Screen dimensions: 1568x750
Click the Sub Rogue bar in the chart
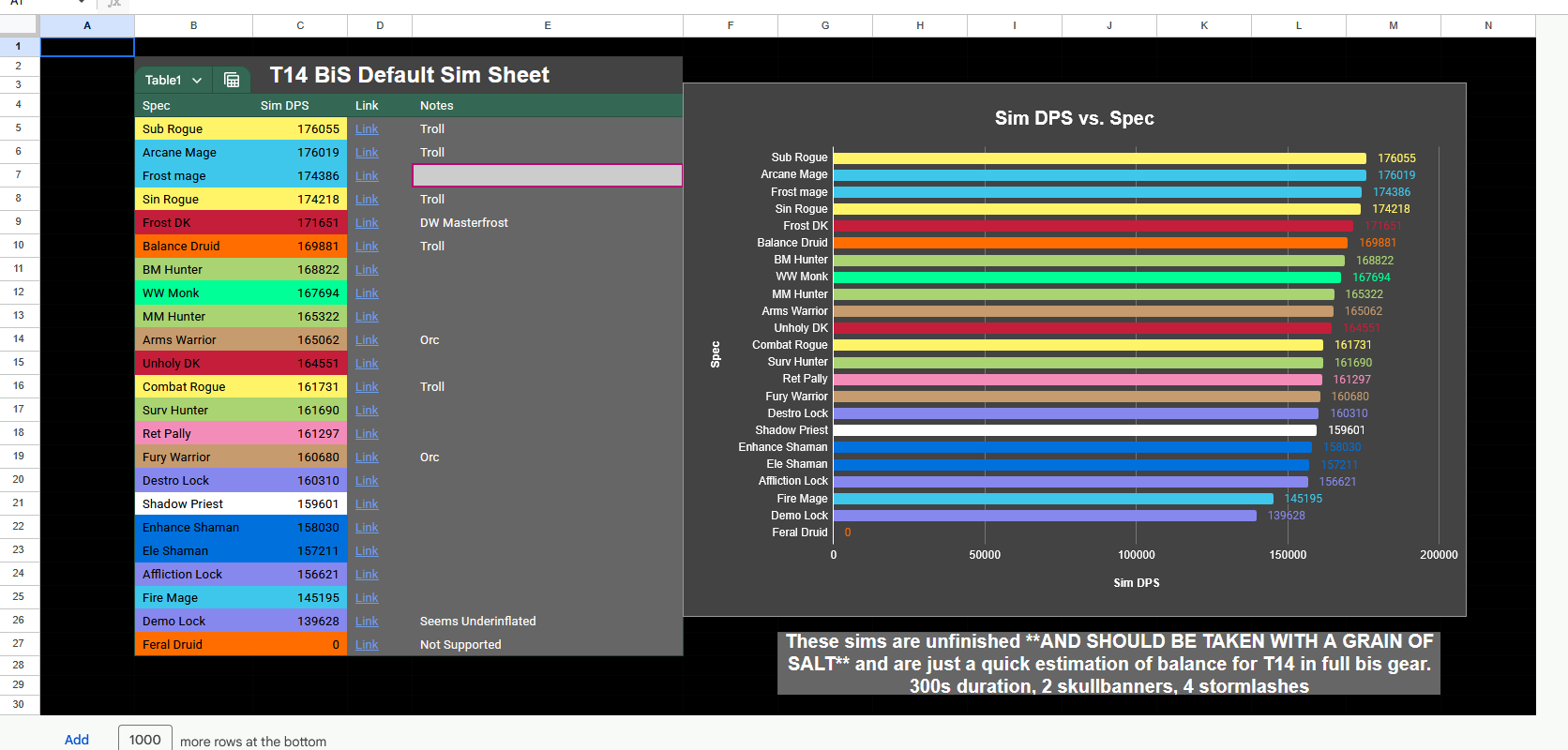[x=1100, y=158]
